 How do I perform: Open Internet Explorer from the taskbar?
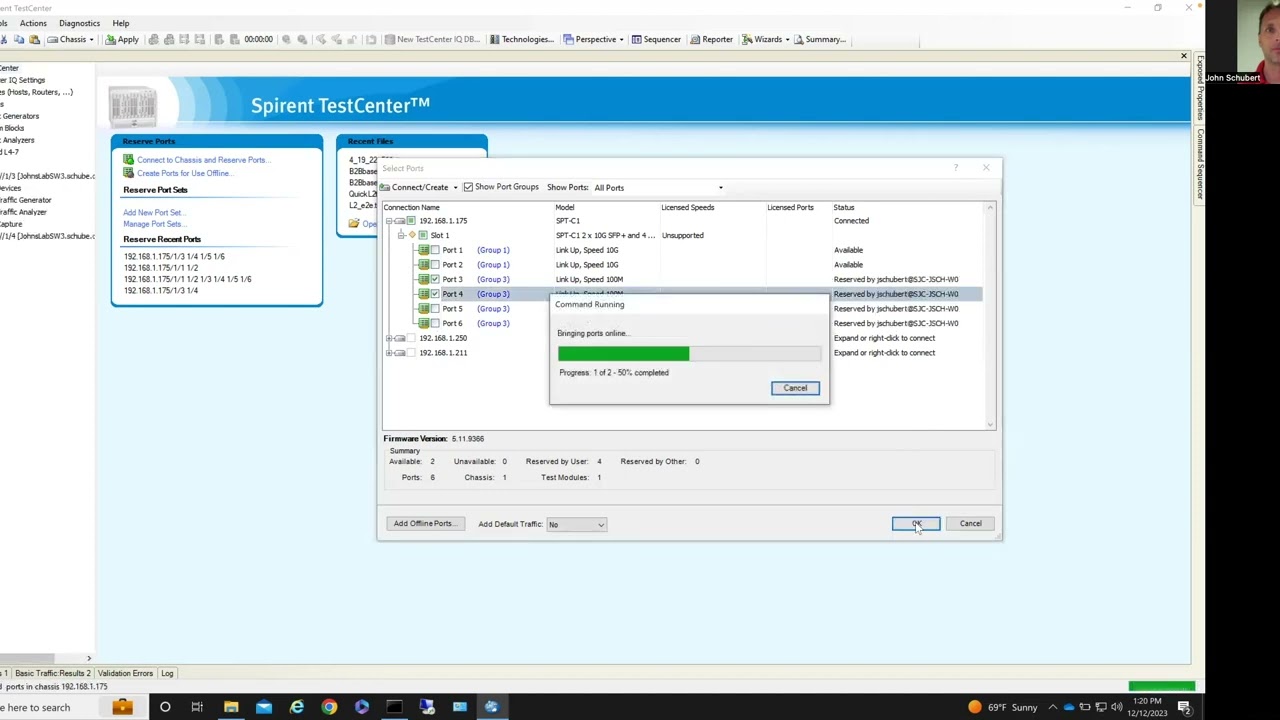[297, 708]
